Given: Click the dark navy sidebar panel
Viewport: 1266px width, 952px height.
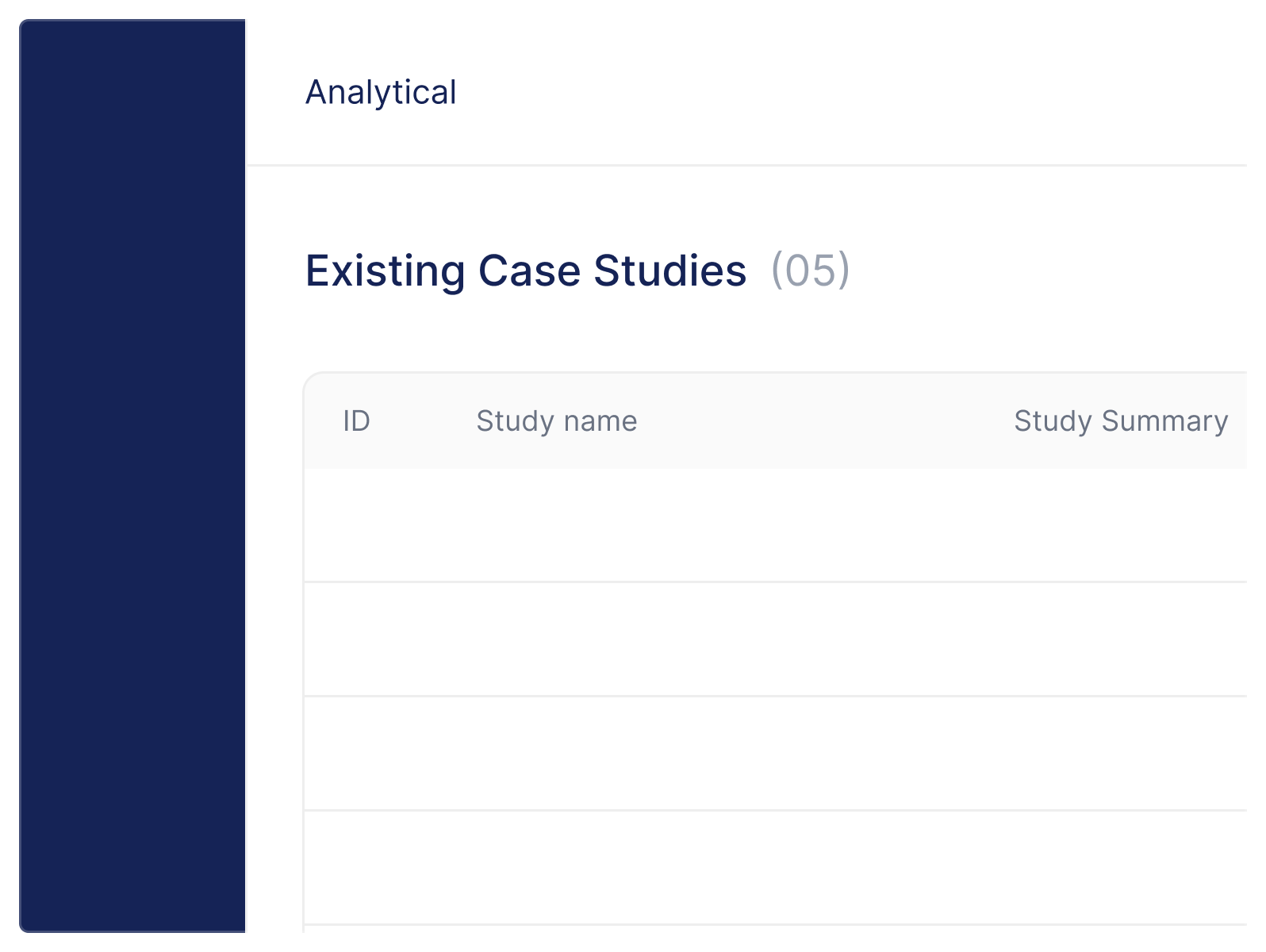Looking at the screenshot, I should tap(132, 476).
